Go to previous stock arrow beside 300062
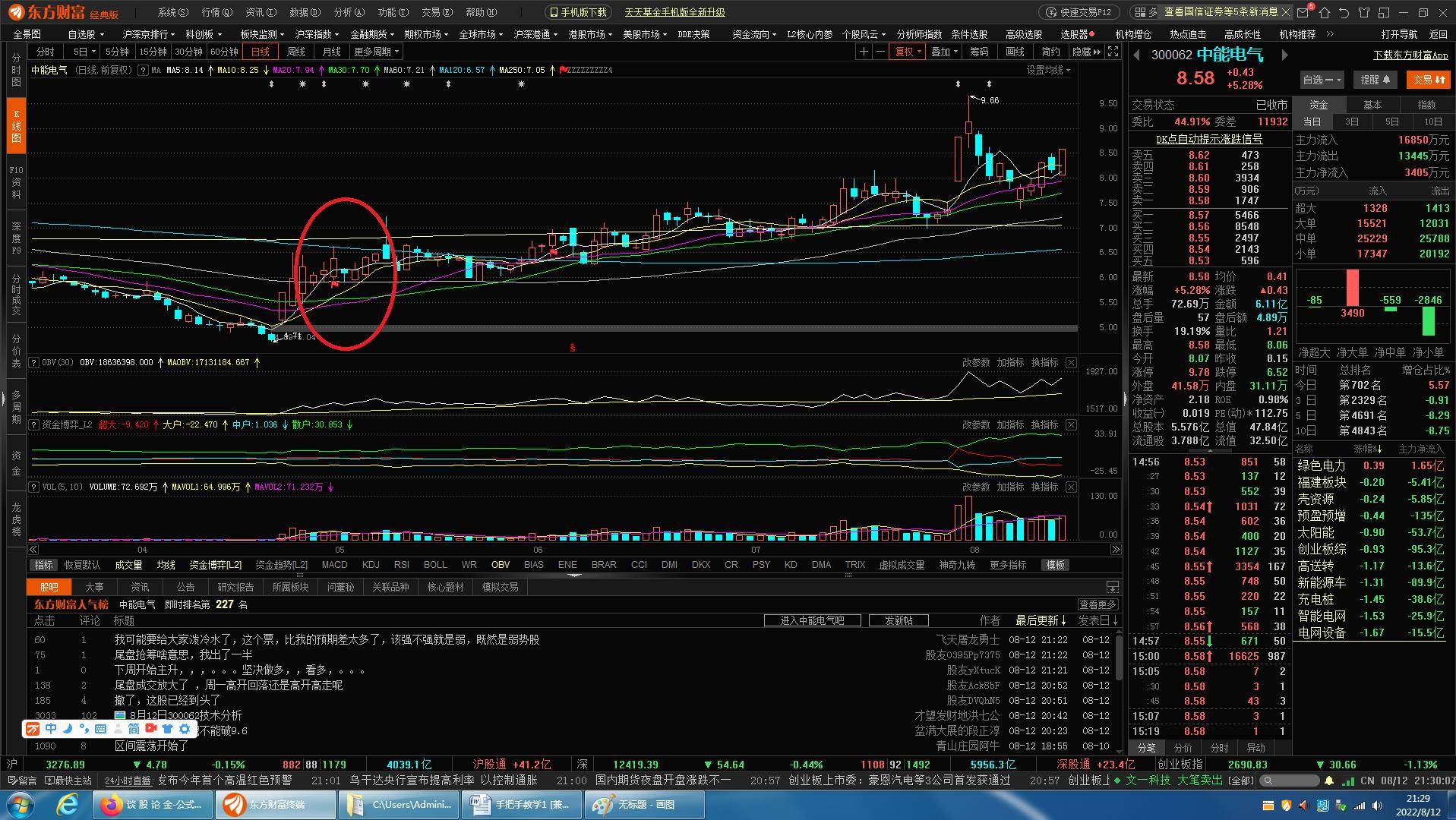The width and height of the screenshot is (1456, 820). click(x=1137, y=55)
